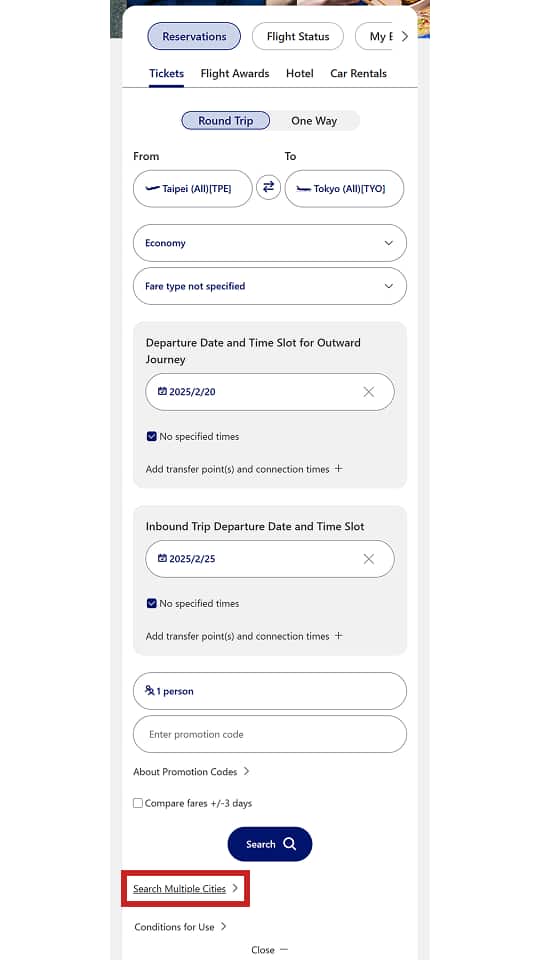
Task: Enable Compare fares +/-3 days checkbox
Action: 138,803
